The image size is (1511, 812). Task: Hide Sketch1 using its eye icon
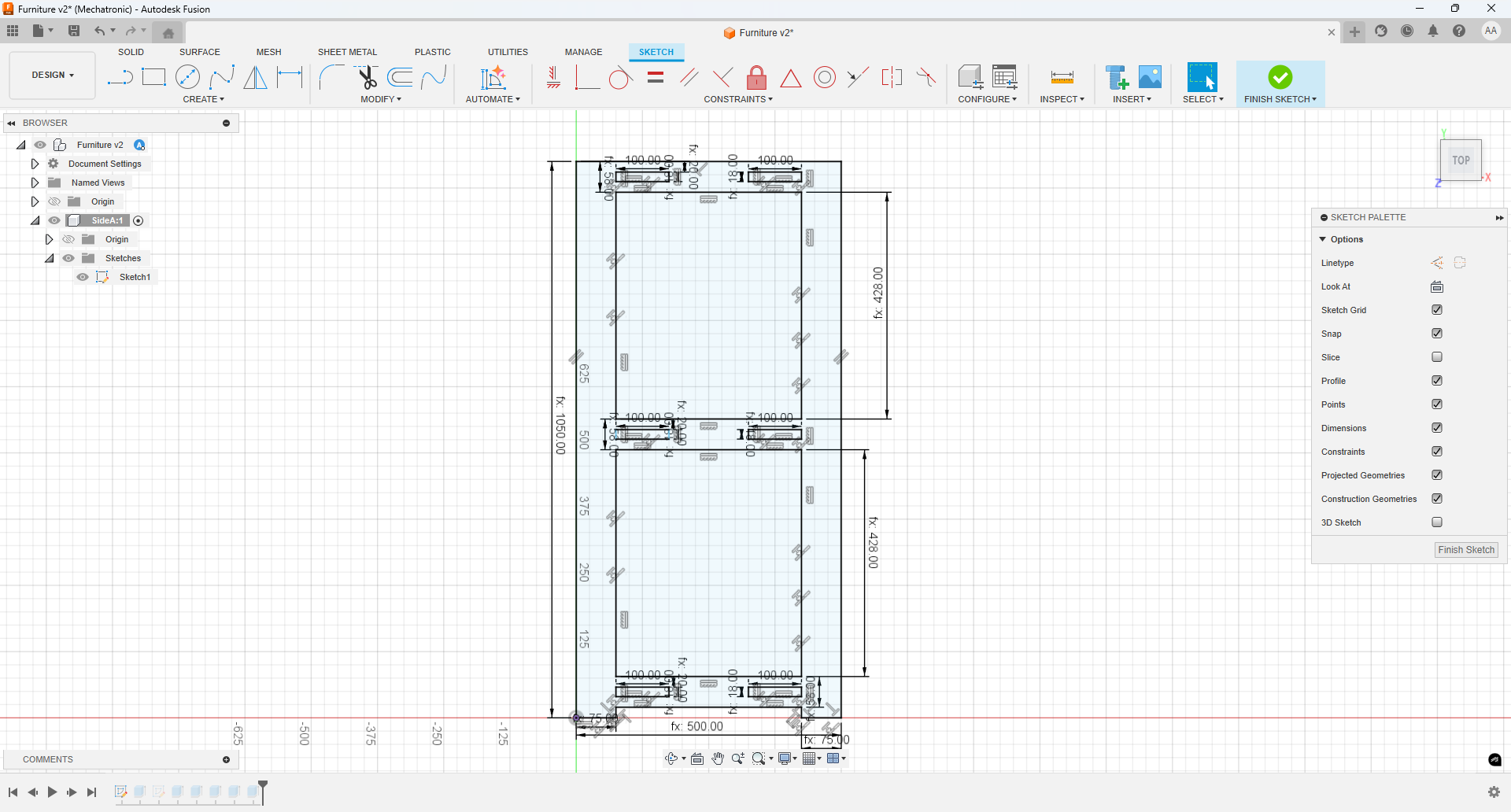tap(83, 277)
